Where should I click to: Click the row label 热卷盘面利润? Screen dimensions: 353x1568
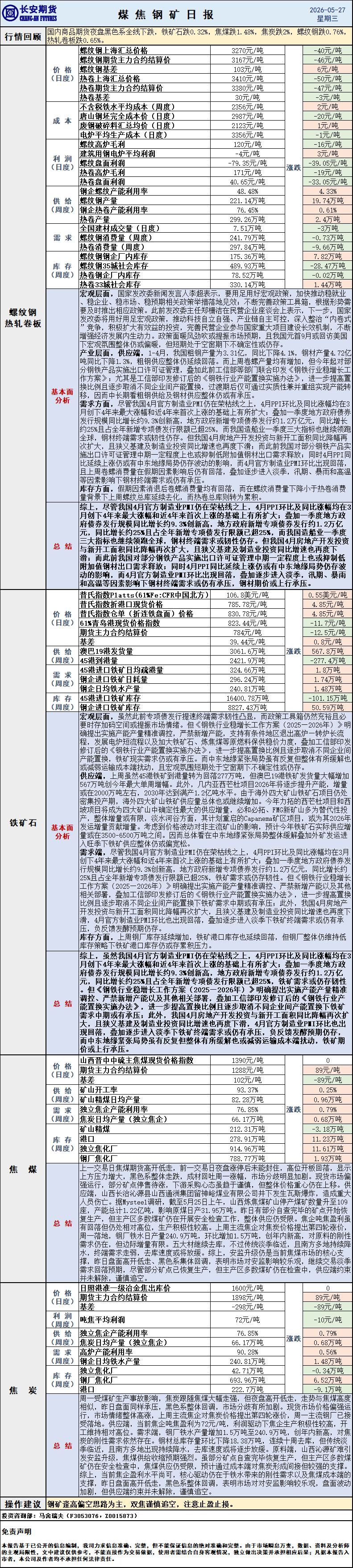click(x=102, y=181)
